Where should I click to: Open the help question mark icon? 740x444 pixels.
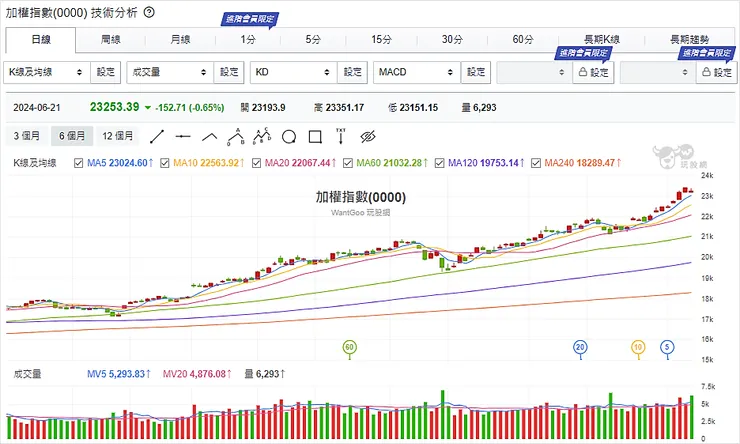tap(149, 13)
